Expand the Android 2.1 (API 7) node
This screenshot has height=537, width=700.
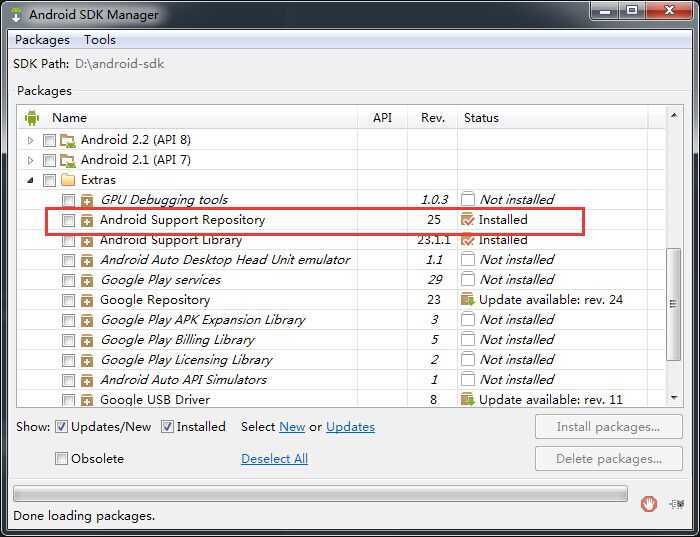pos(30,160)
